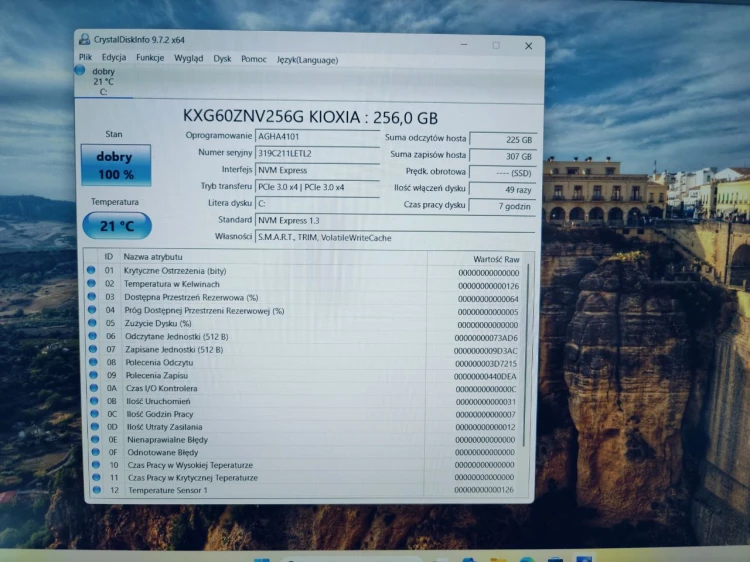Click the power-on count value 49 razy

point(502,190)
